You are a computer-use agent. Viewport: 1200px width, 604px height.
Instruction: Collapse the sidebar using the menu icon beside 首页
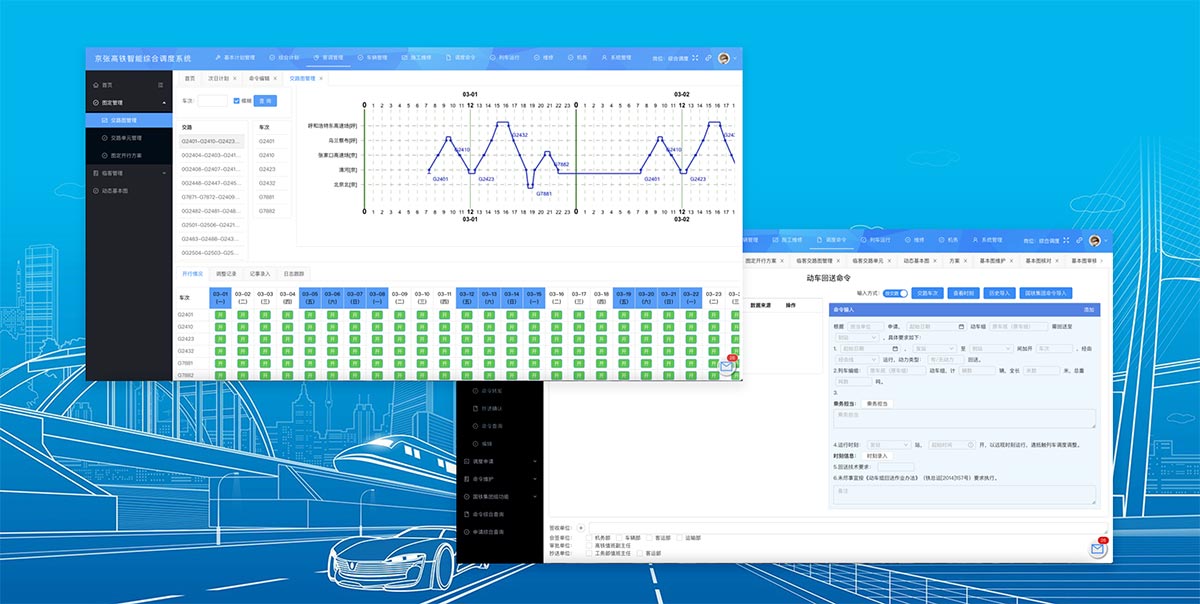point(162,85)
